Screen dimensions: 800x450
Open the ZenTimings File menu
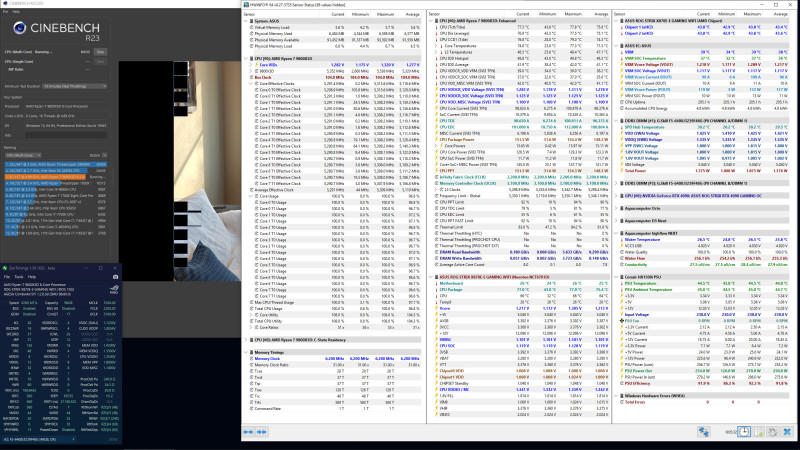point(7,277)
